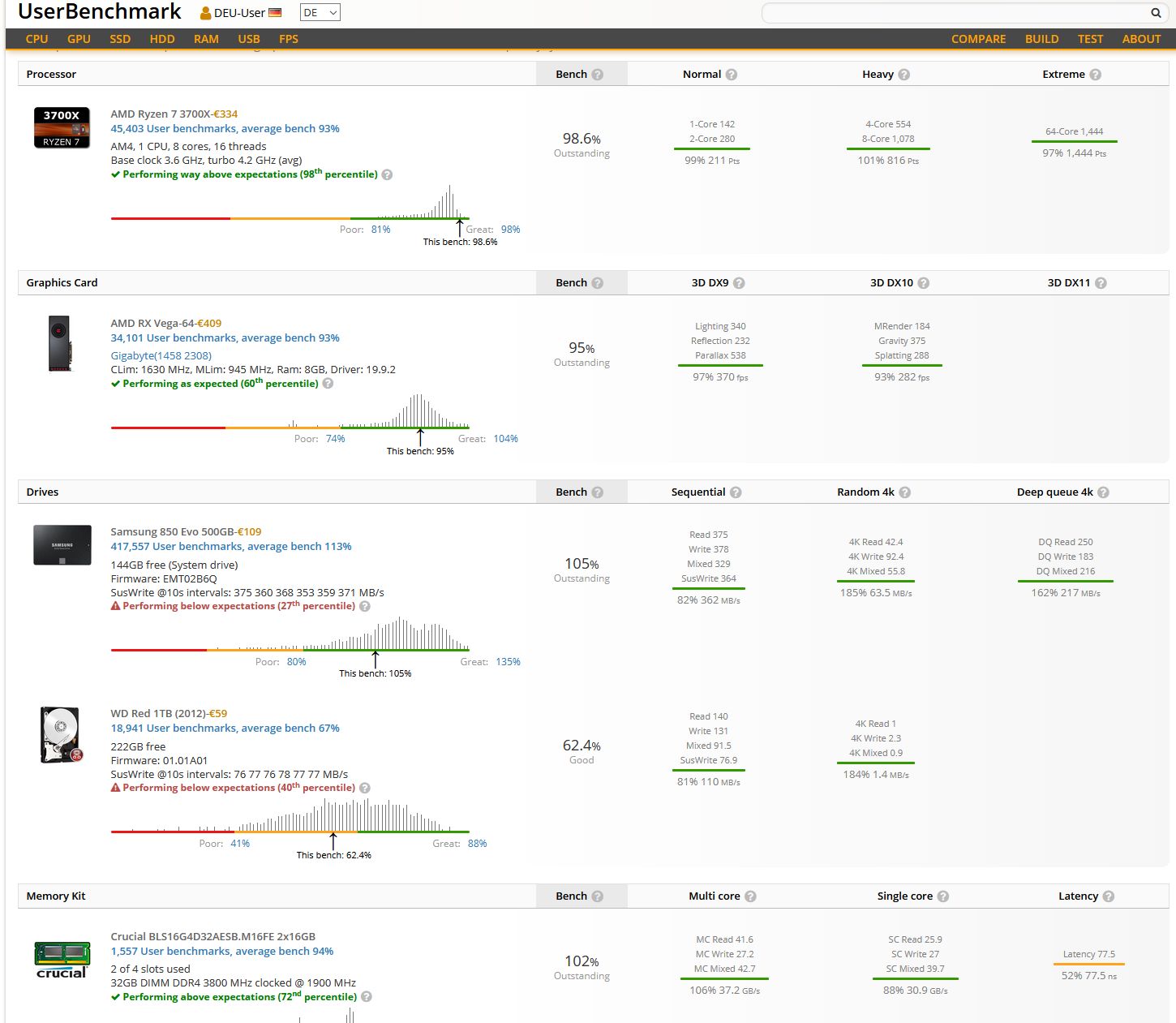
Task: Open 45,403 User benchmarks link
Action: 225,129
